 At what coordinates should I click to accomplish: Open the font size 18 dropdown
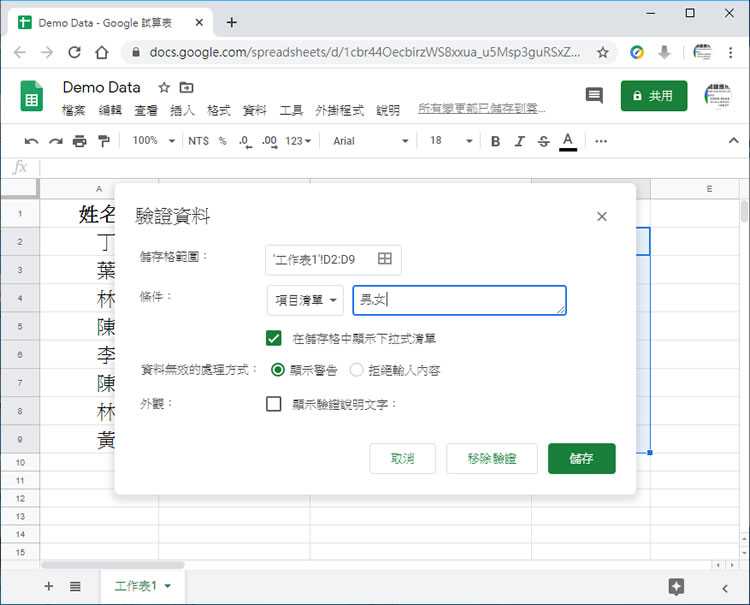[x=451, y=141]
